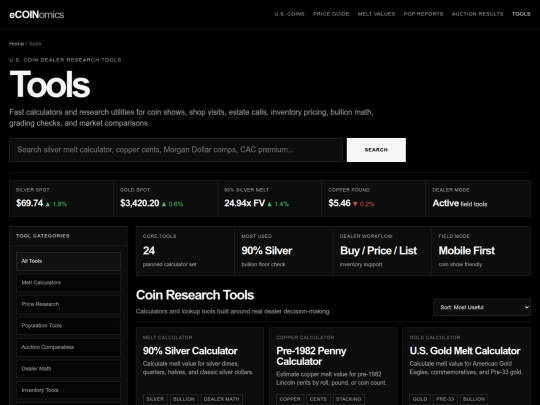Click the red down arrow beside copper 0.2%

click(355, 204)
